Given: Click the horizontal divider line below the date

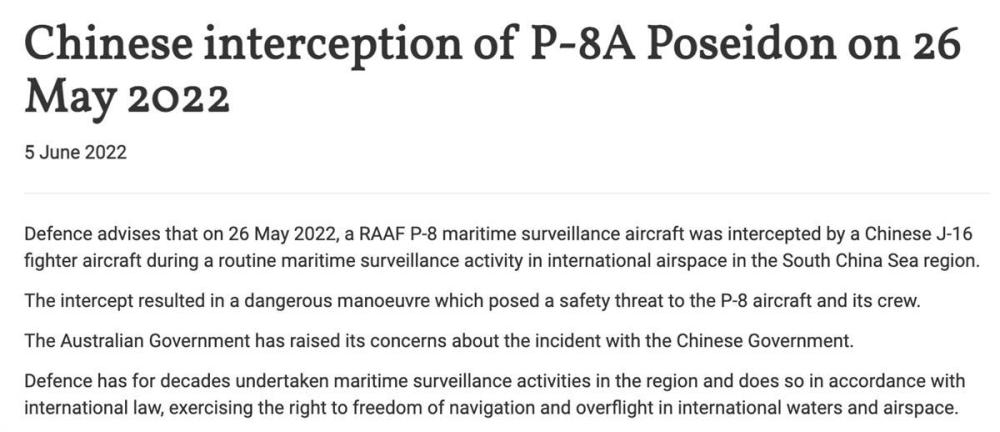Looking at the screenshot, I should tap(507, 192).
